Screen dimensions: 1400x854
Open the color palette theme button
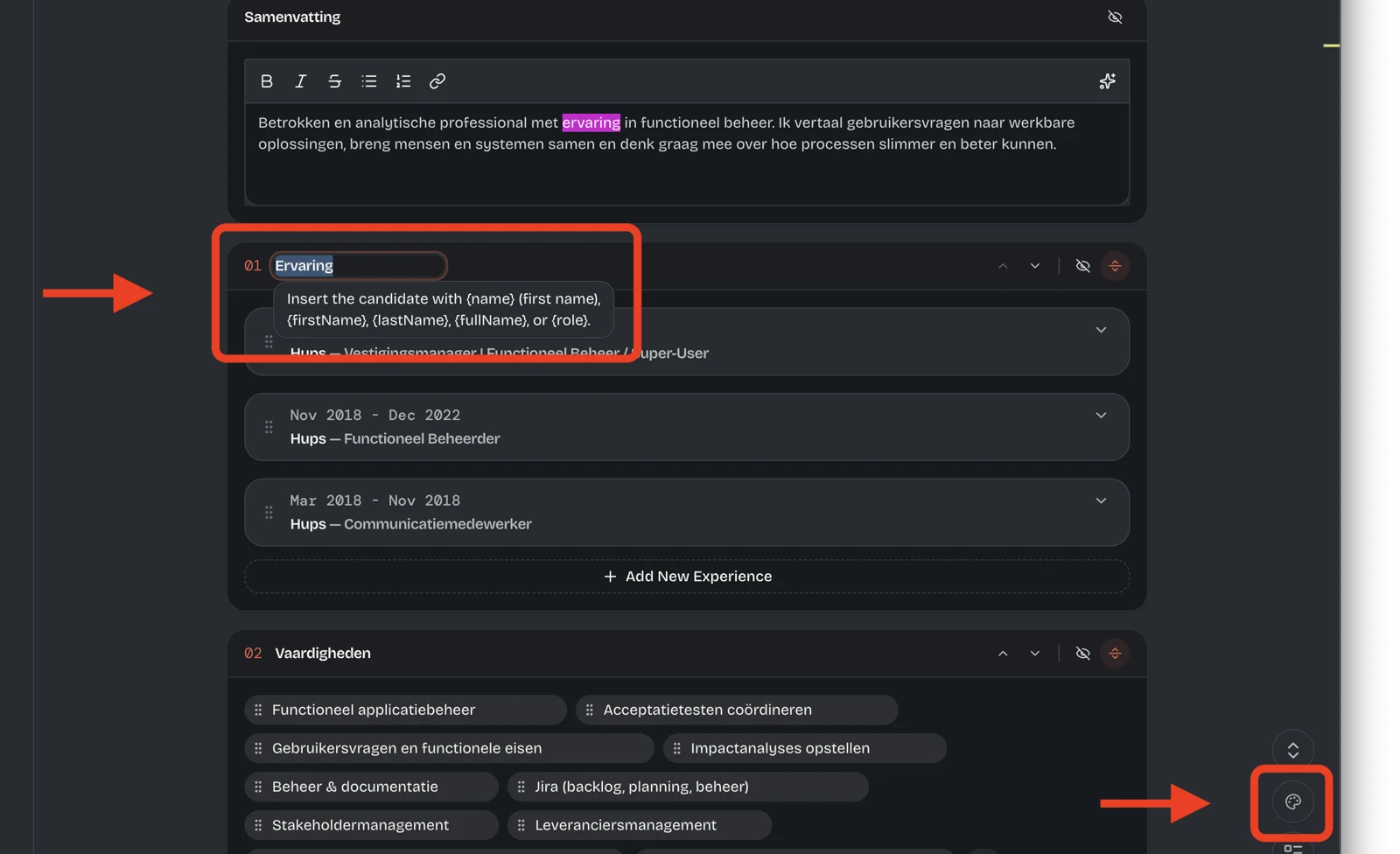coord(1292,802)
